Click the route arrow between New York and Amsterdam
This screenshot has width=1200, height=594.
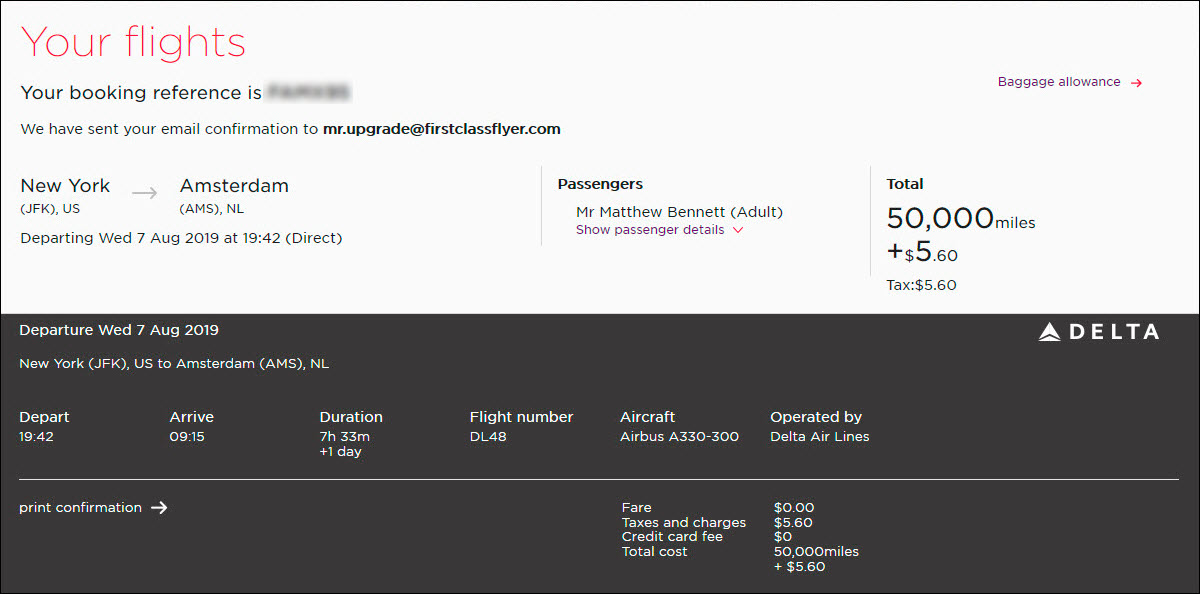click(x=145, y=192)
